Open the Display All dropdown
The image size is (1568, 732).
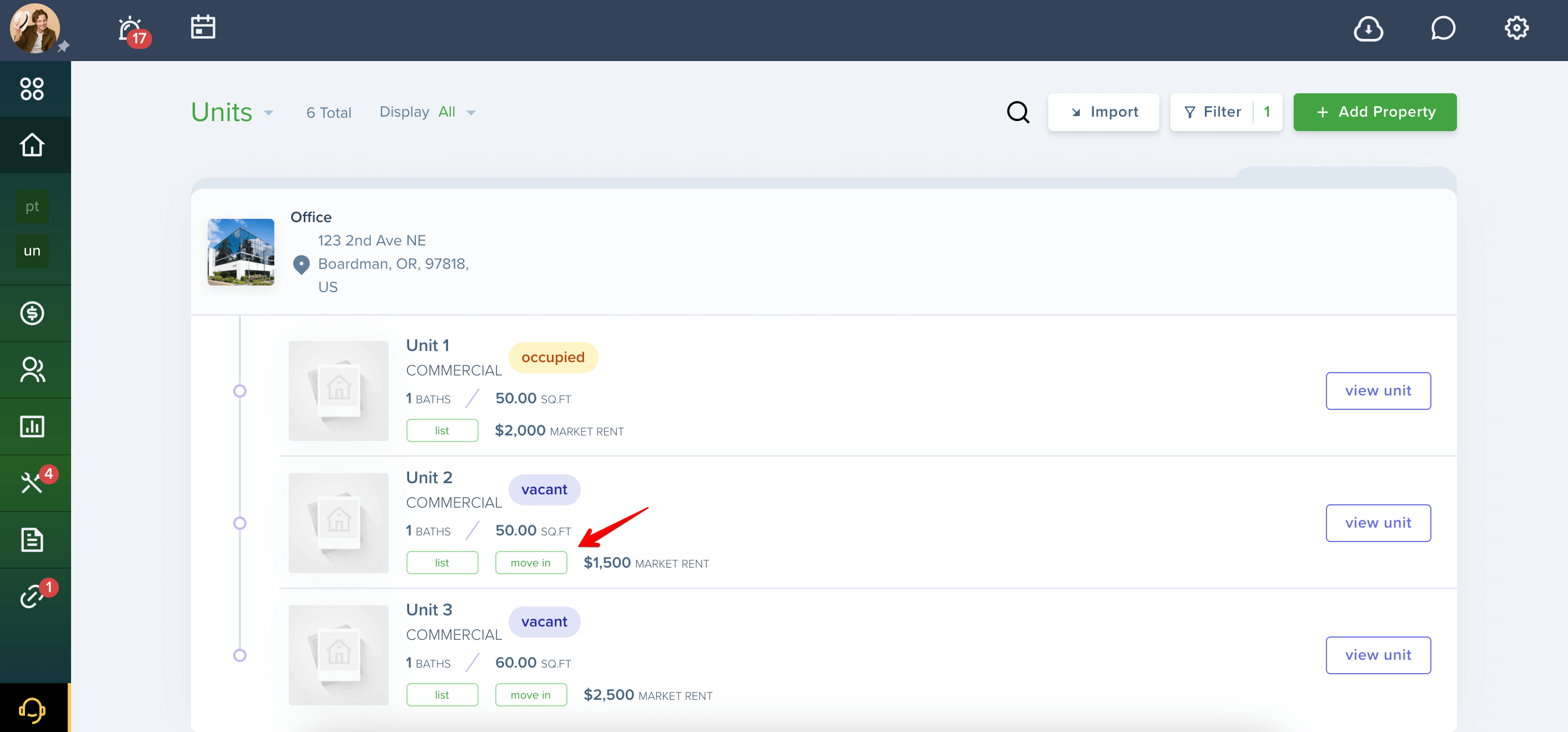tap(428, 112)
